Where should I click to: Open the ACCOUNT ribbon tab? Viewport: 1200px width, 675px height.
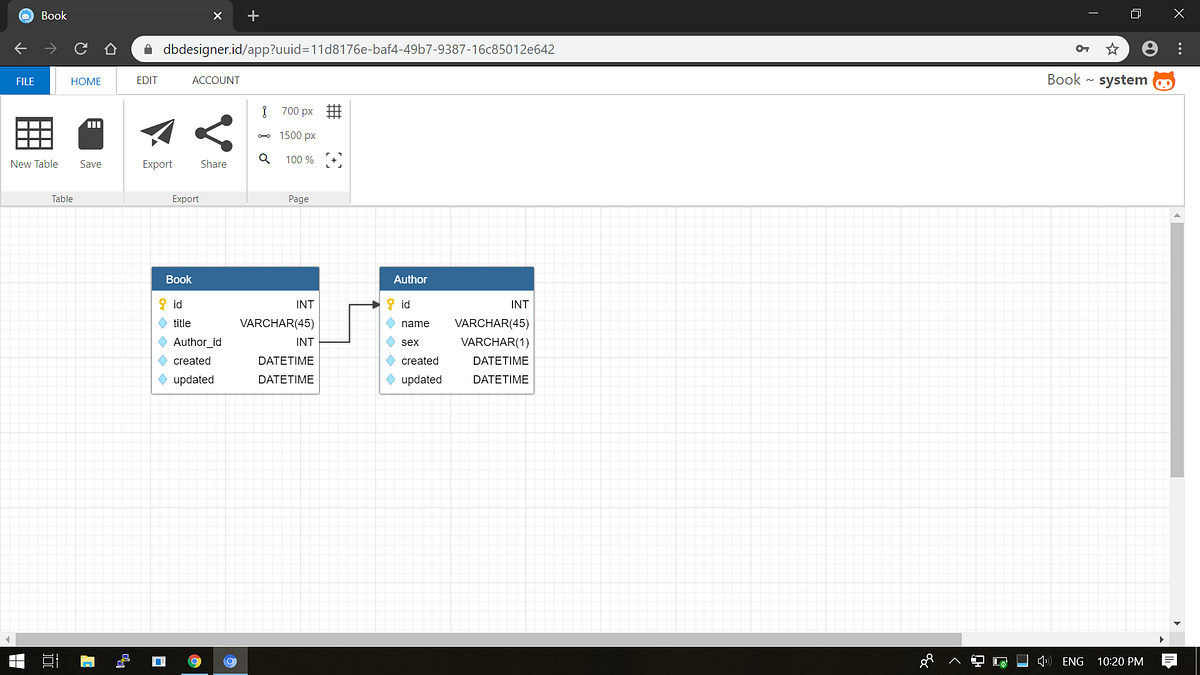(x=216, y=80)
